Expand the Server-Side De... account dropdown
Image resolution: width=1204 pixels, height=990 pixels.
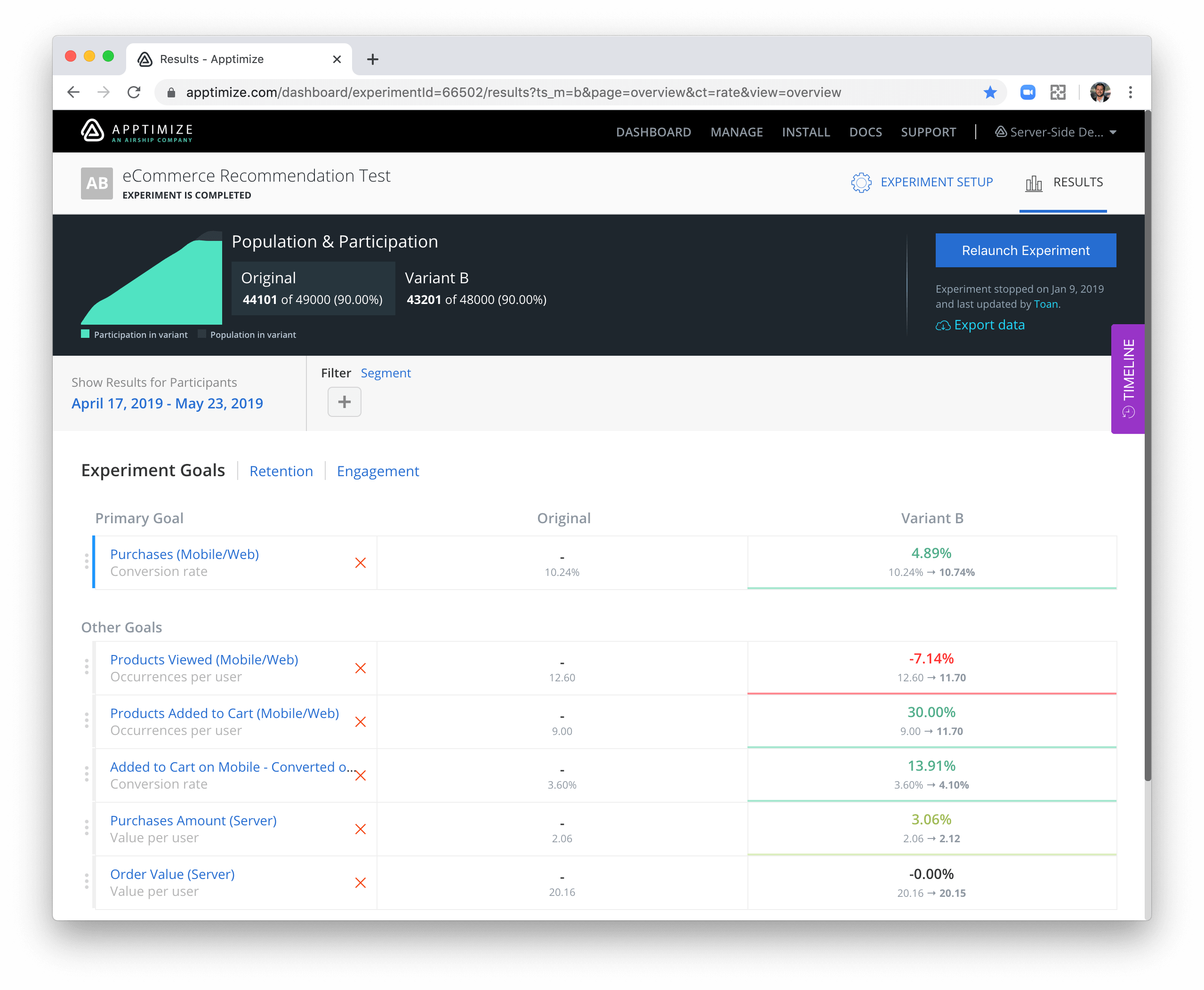click(1056, 132)
